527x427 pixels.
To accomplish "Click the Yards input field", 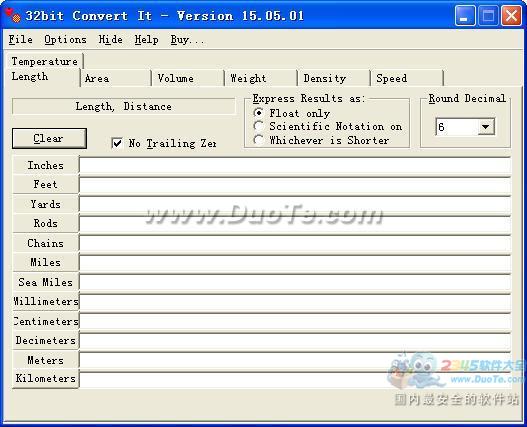I will pyautogui.click(x=295, y=204).
